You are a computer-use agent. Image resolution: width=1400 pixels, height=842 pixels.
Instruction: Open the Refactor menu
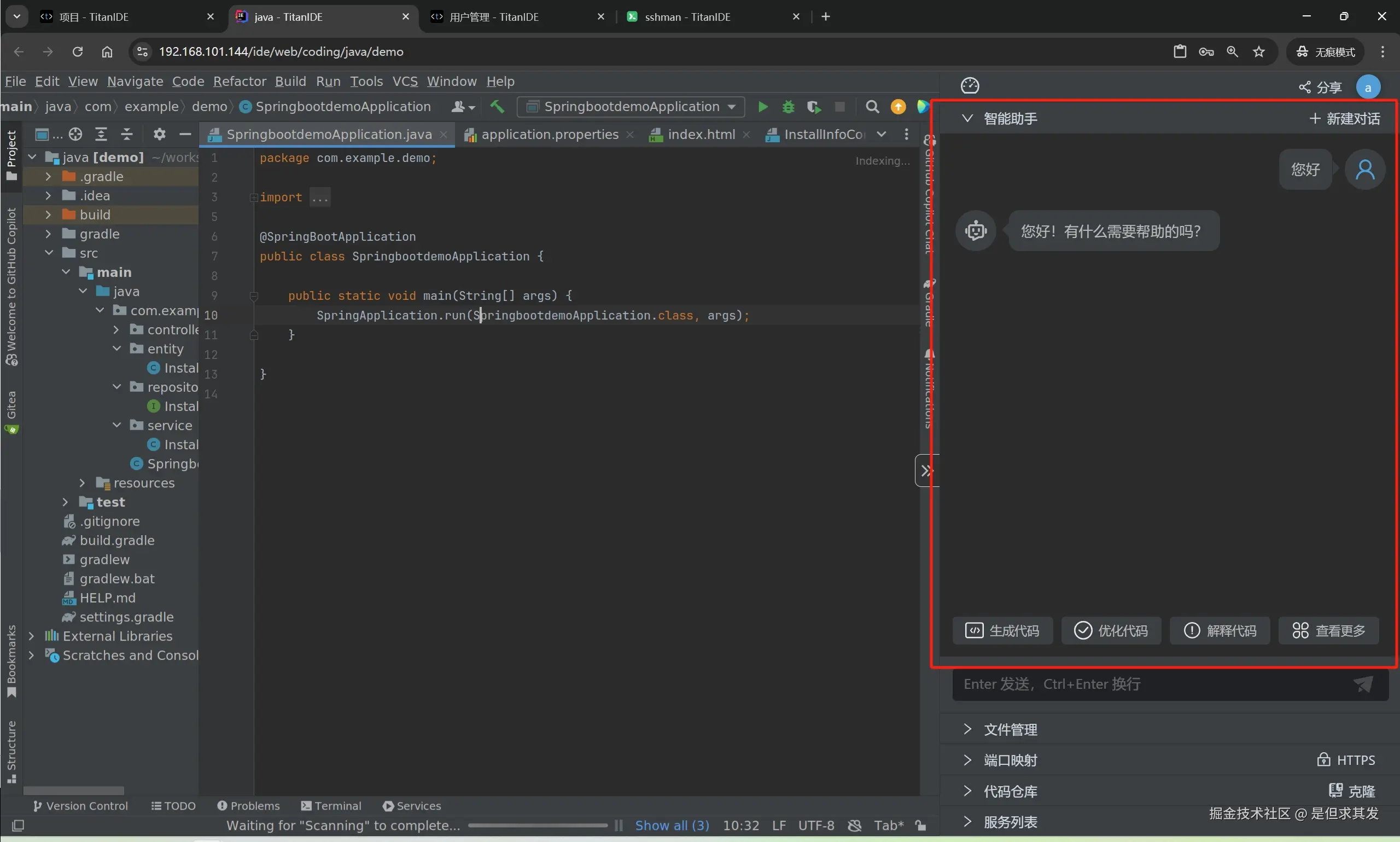point(240,82)
